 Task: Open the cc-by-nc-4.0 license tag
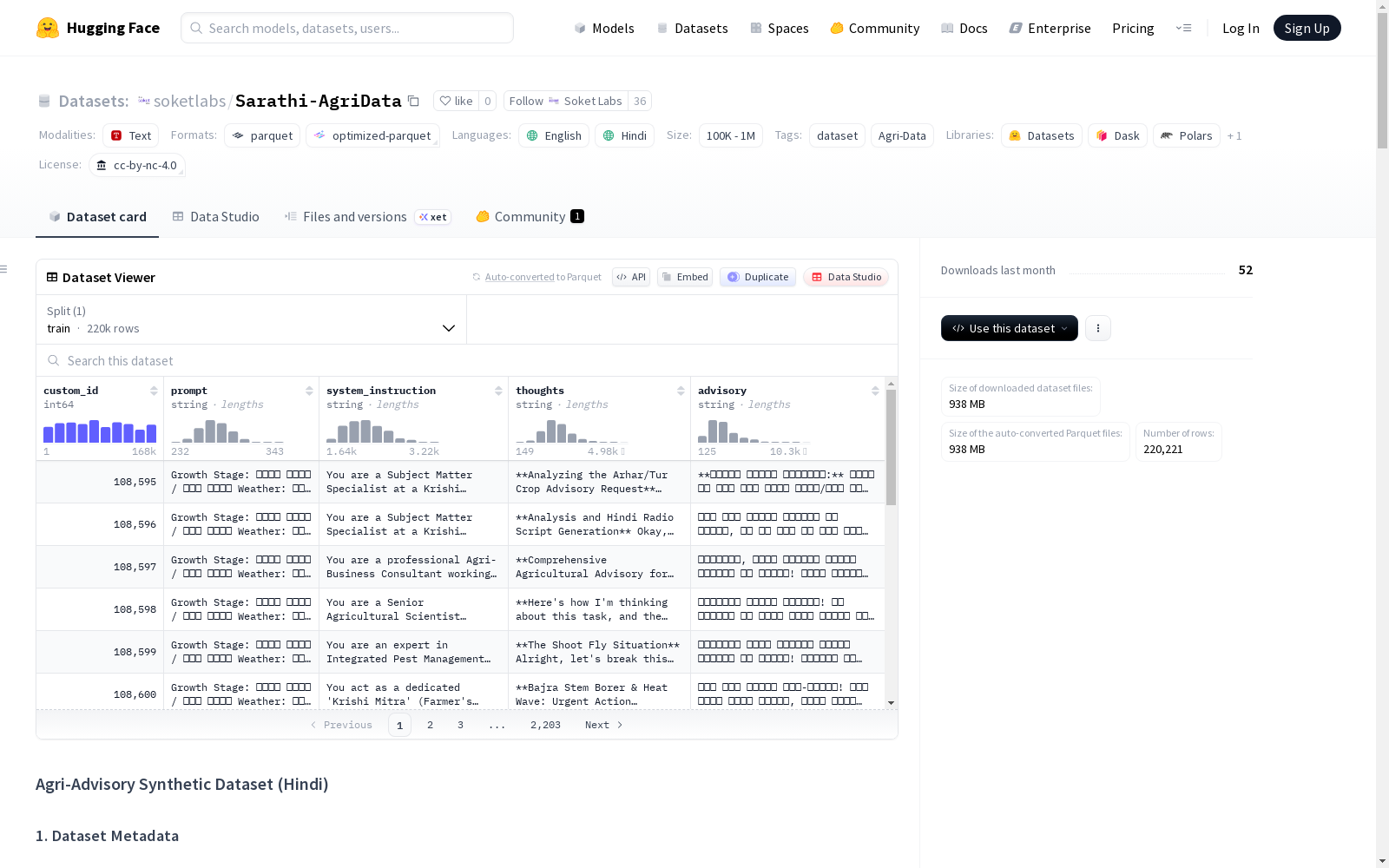[137, 165]
